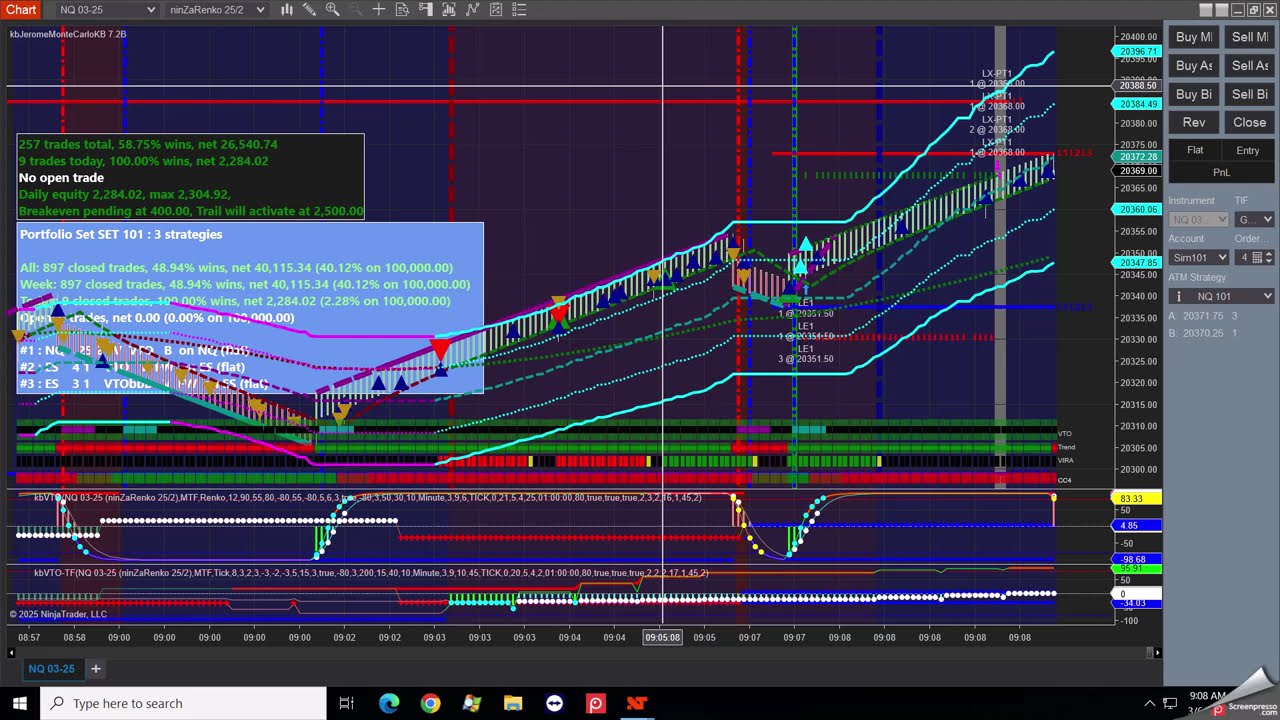The width and height of the screenshot is (1280, 720).
Task: Click the yellow 83.33 indicator value label
Action: [1137, 498]
